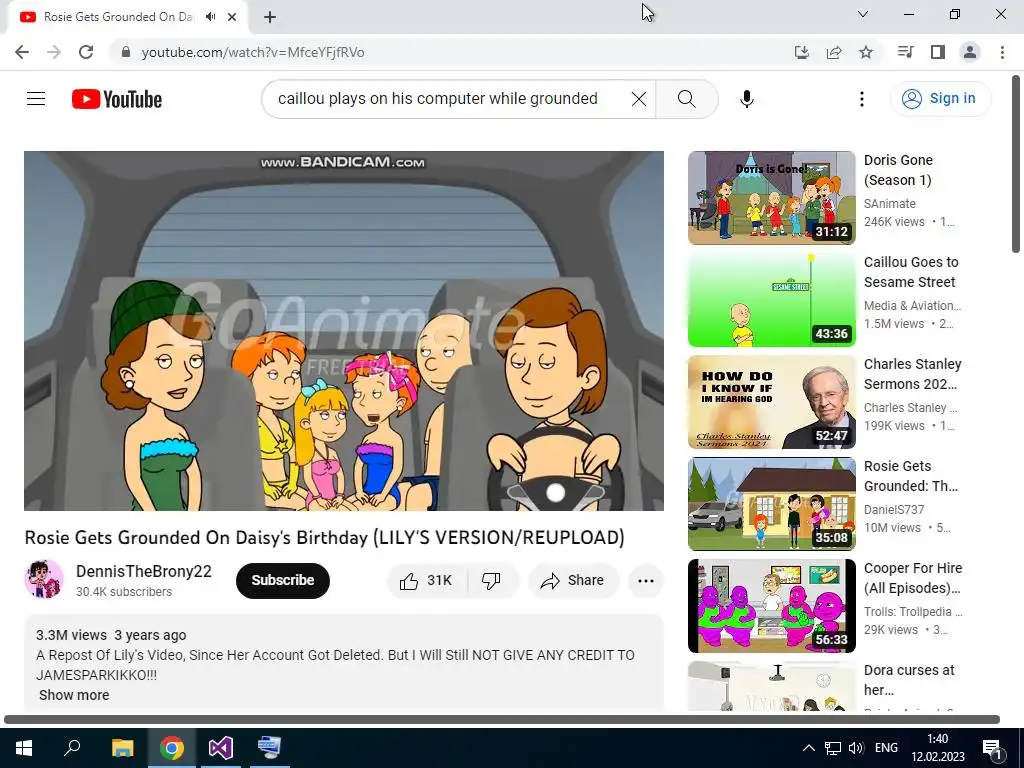The width and height of the screenshot is (1024, 768).
Task: Open Caillou Goes to Sesame Street title
Action: [x=911, y=272]
